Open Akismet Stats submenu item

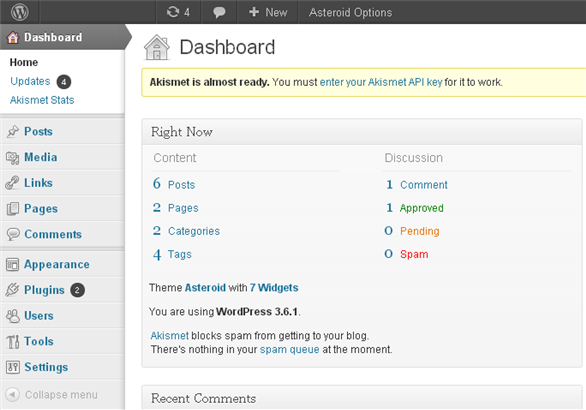coord(42,100)
